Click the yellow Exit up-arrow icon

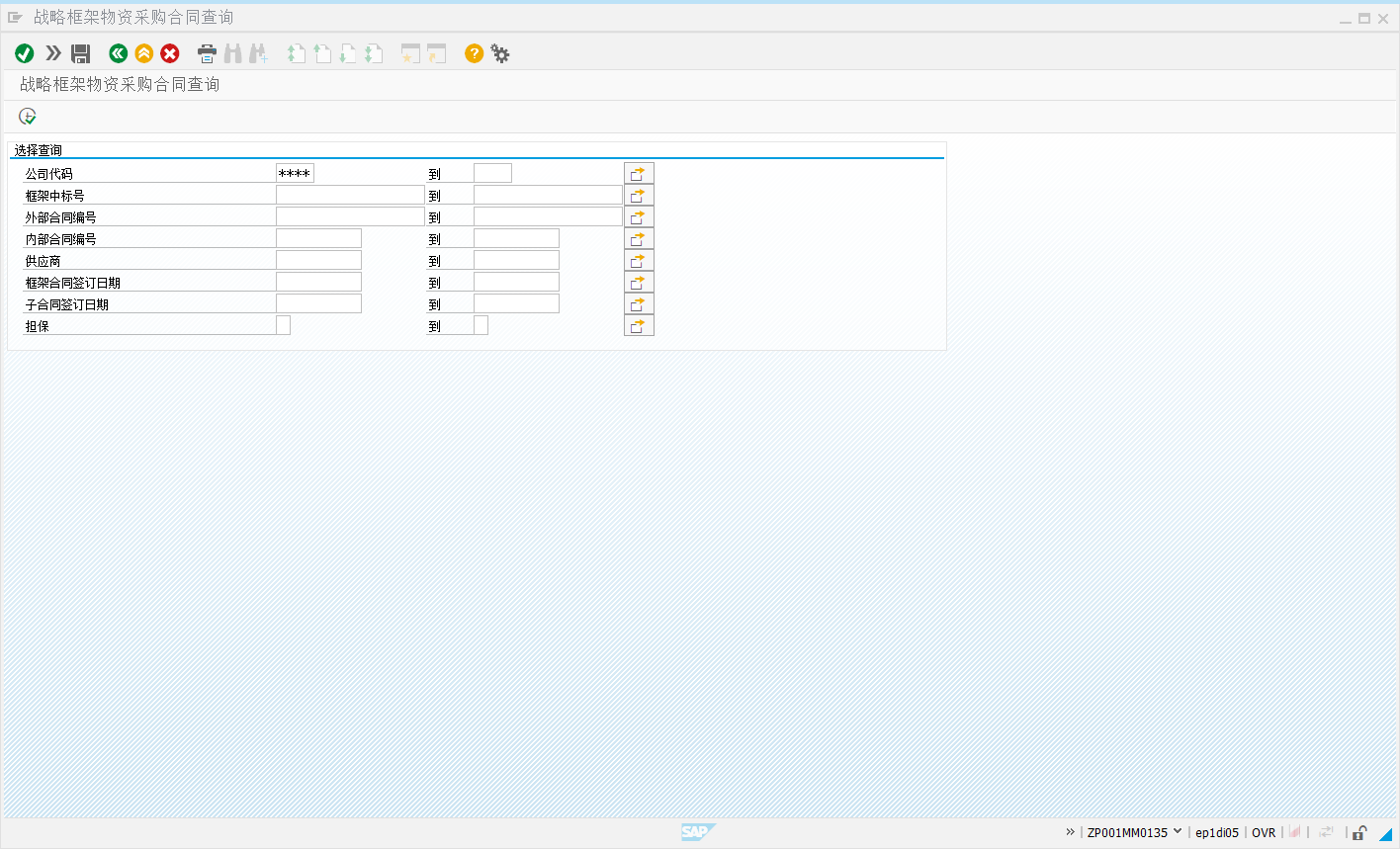(x=144, y=53)
